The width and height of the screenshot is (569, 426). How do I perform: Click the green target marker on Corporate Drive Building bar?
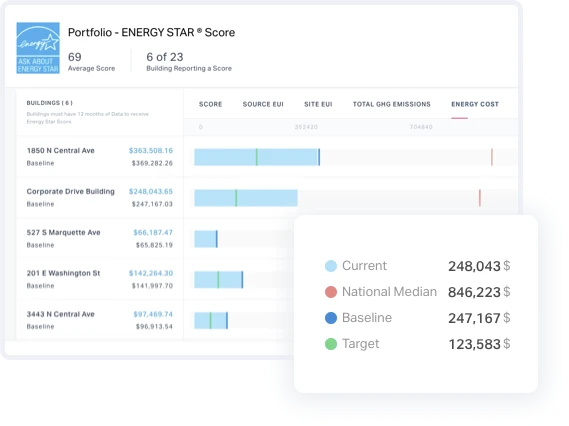click(x=236, y=198)
